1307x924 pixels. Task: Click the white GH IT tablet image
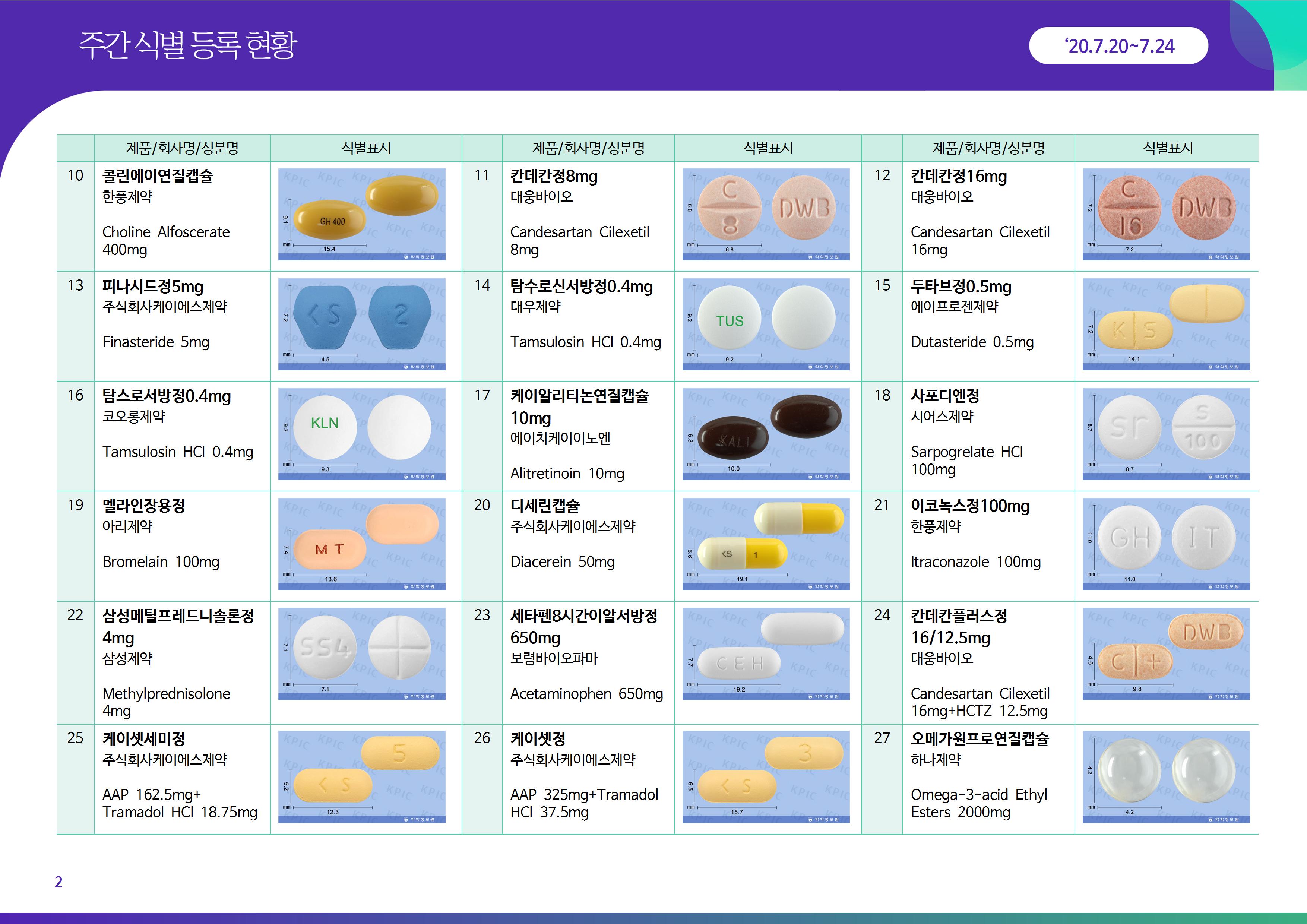click(1166, 544)
